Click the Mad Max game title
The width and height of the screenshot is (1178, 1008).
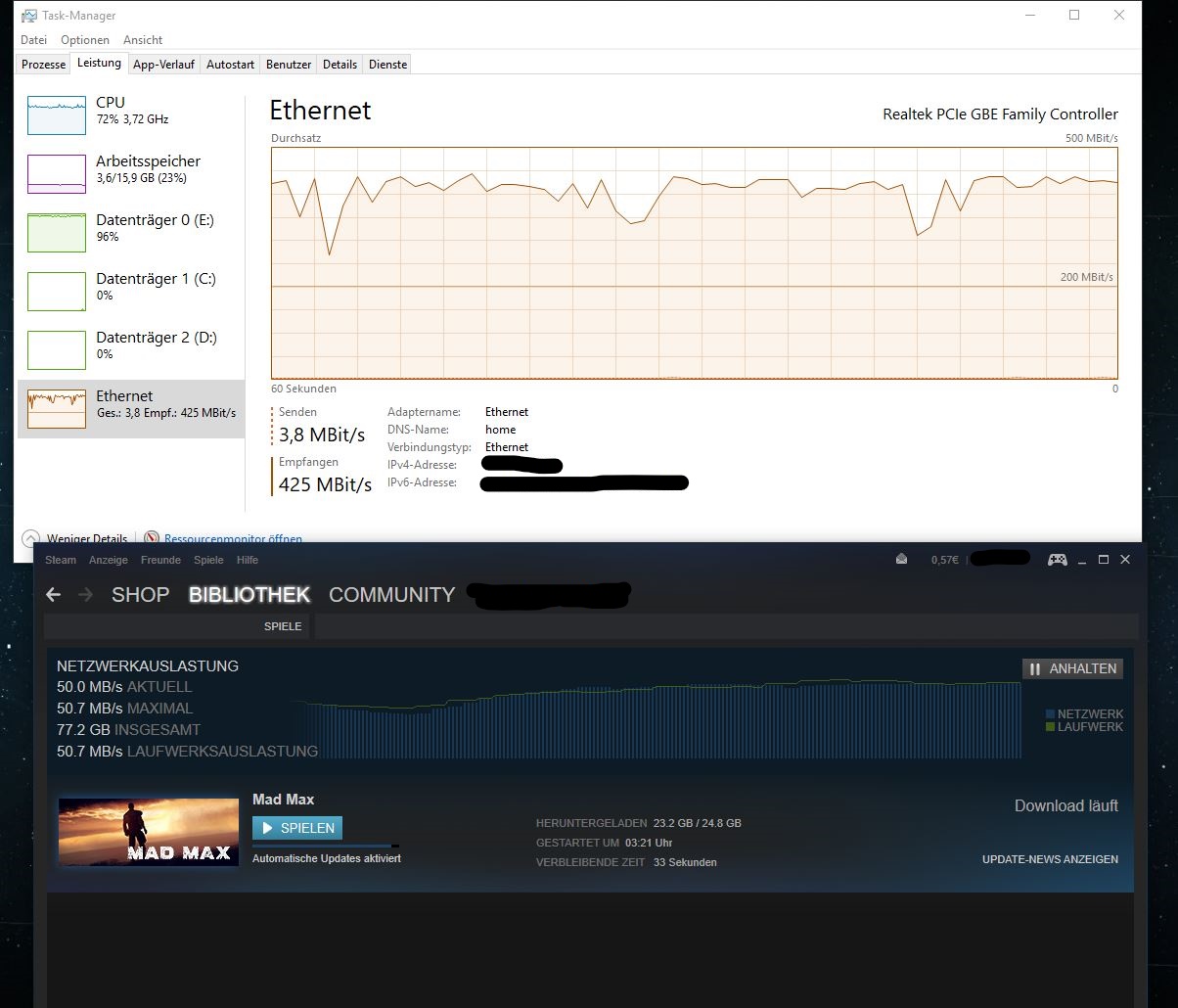pyautogui.click(x=283, y=800)
